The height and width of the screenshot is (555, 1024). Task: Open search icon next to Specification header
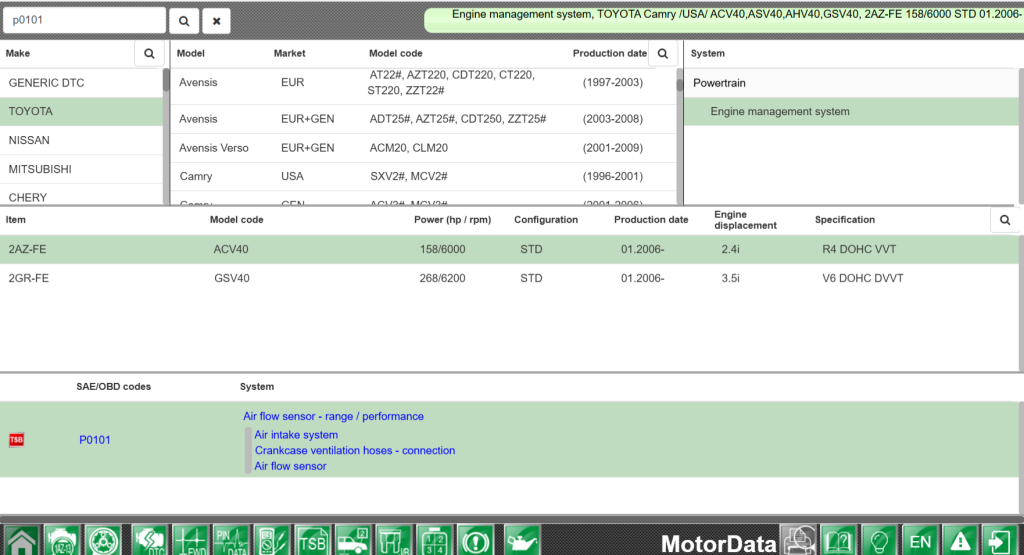[x=1005, y=220]
